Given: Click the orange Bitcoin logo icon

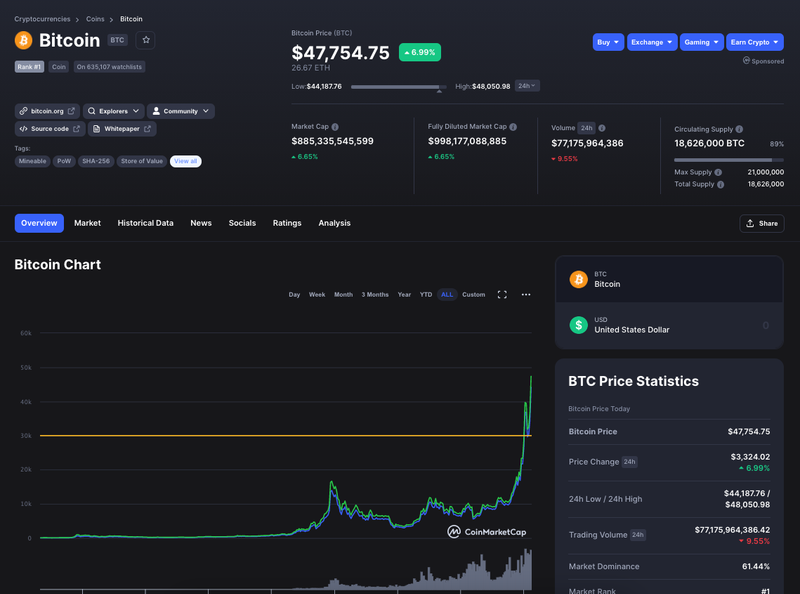Looking at the screenshot, I should point(23,40).
